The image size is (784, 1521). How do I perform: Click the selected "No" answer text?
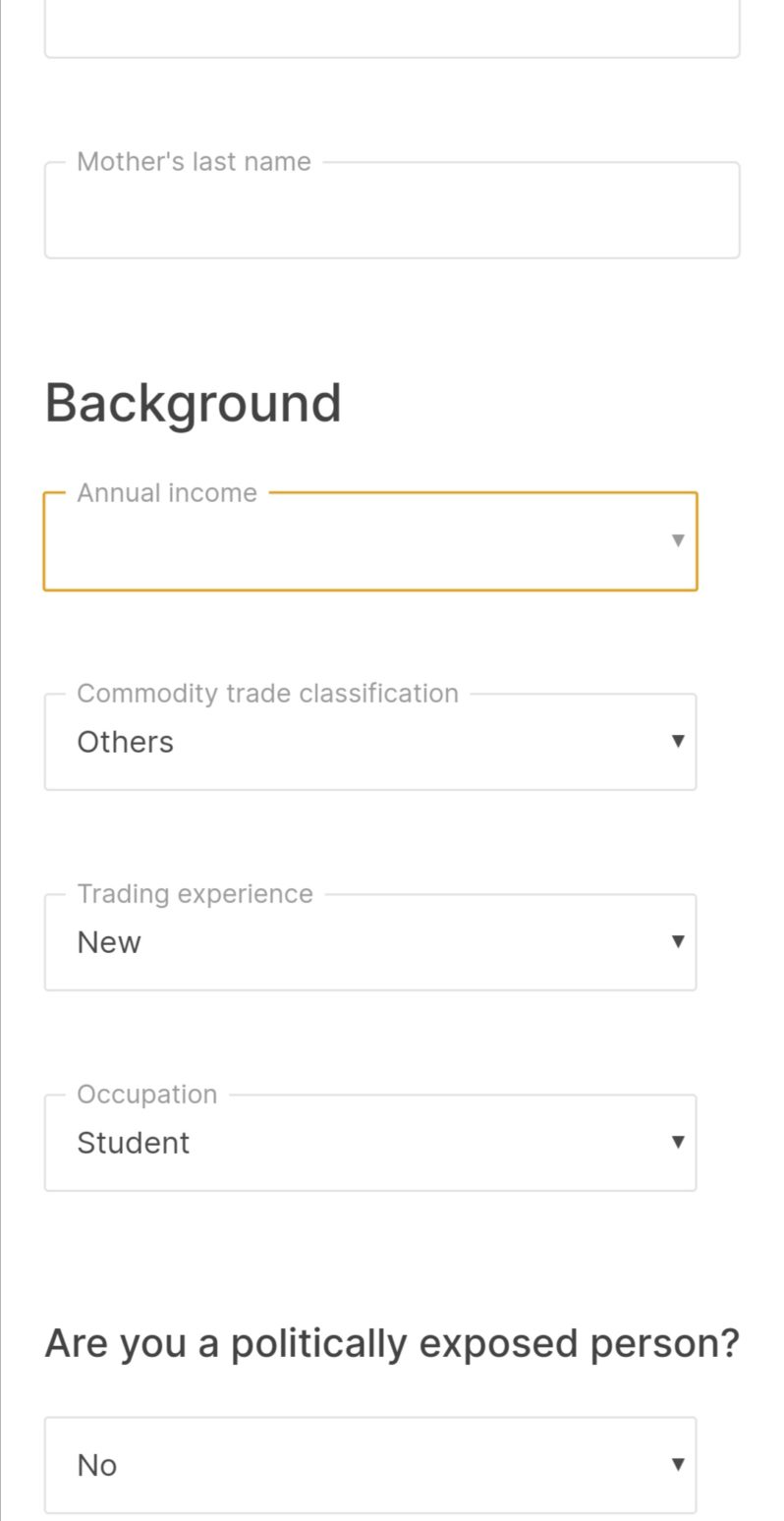96,1466
